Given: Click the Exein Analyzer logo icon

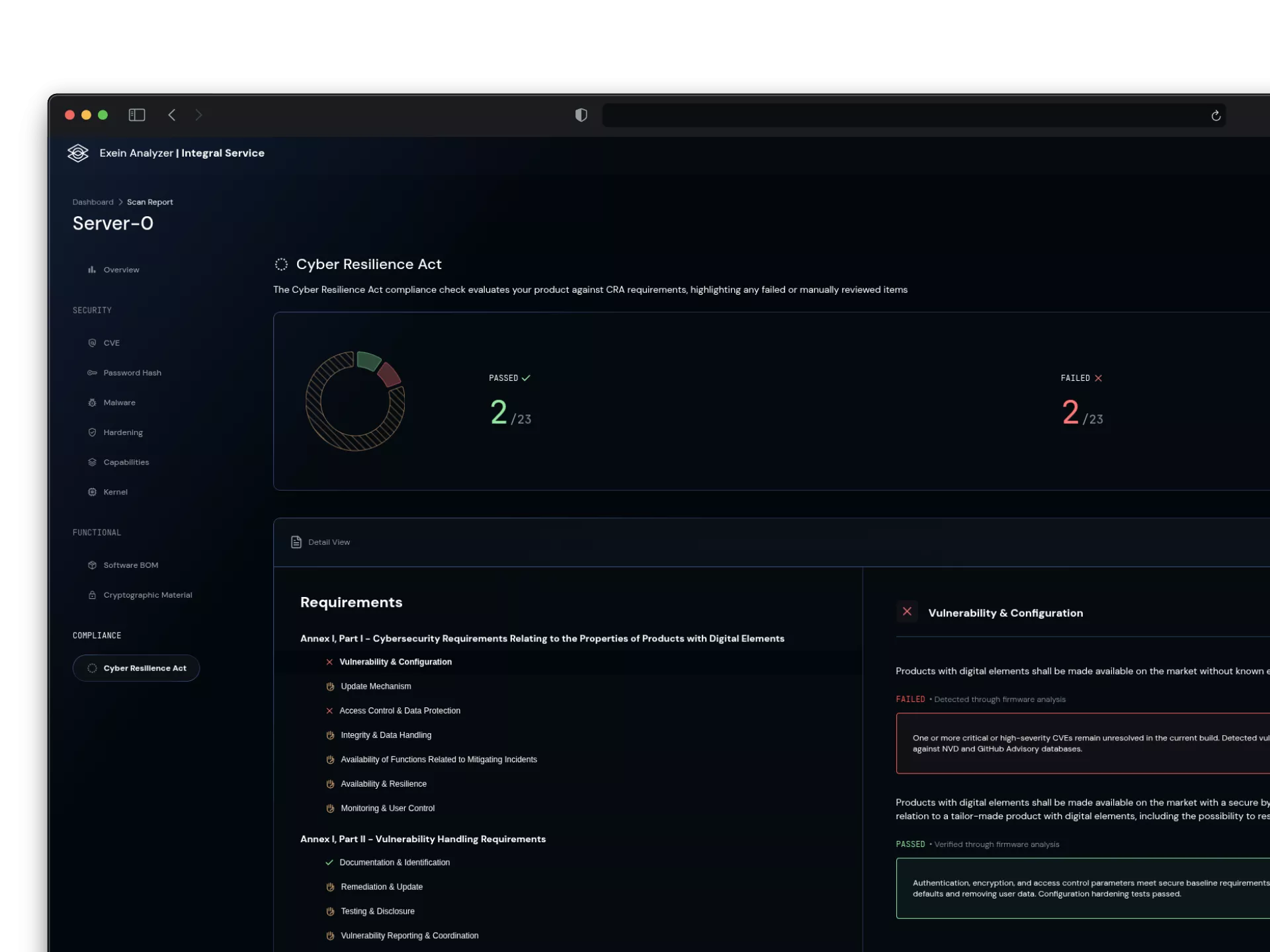Looking at the screenshot, I should pyautogui.click(x=78, y=153).
